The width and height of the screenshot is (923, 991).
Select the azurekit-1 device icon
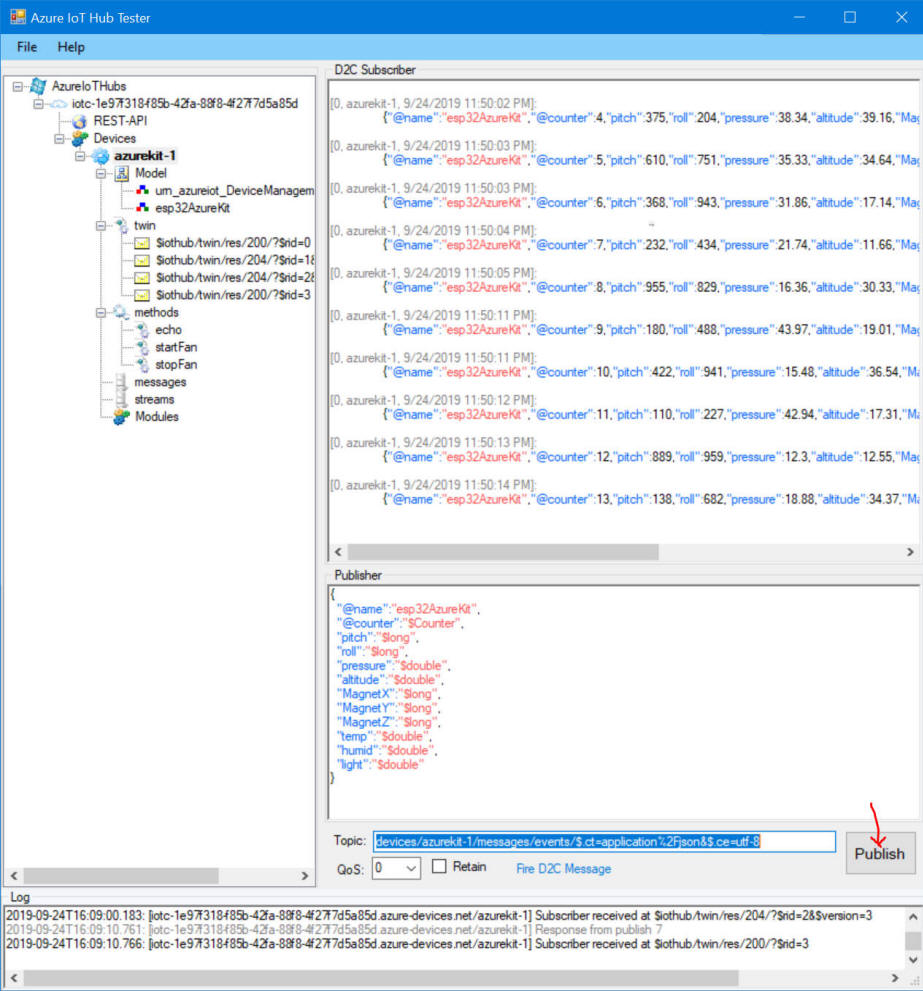point(101,155)
